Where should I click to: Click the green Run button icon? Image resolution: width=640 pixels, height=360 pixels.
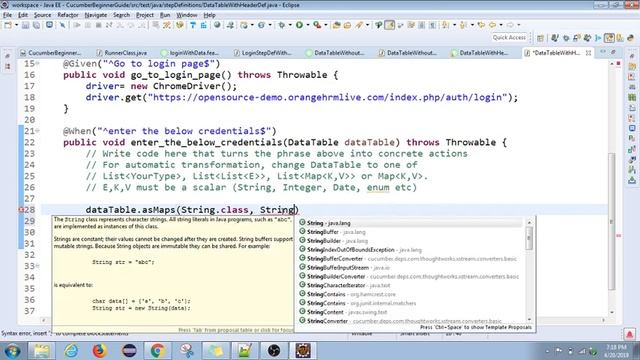coord(299,25)
